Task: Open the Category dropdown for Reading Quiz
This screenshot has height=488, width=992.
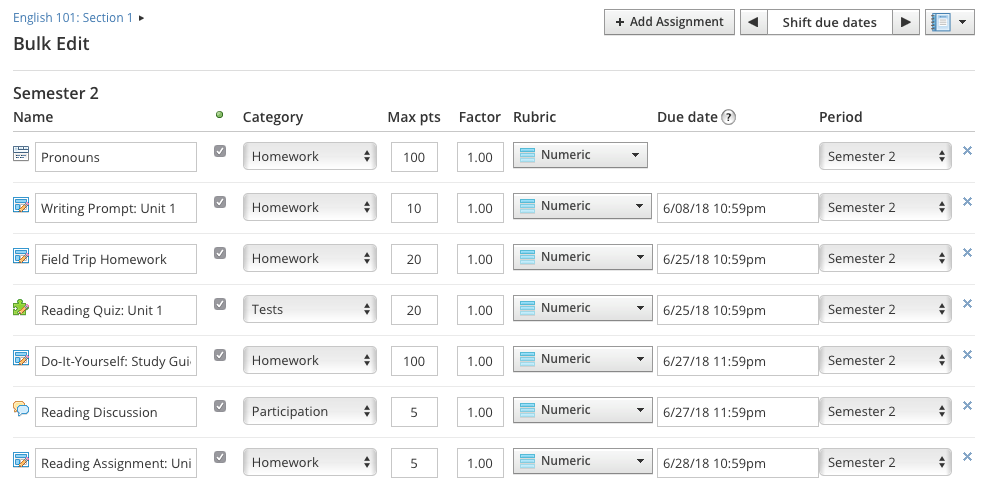Action: [x=310, y=310]
